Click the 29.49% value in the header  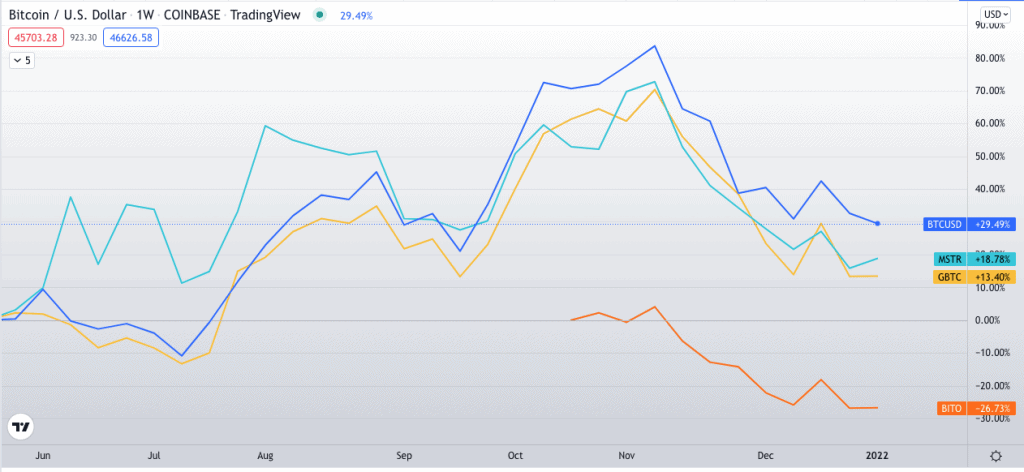[x=357, y=15]
